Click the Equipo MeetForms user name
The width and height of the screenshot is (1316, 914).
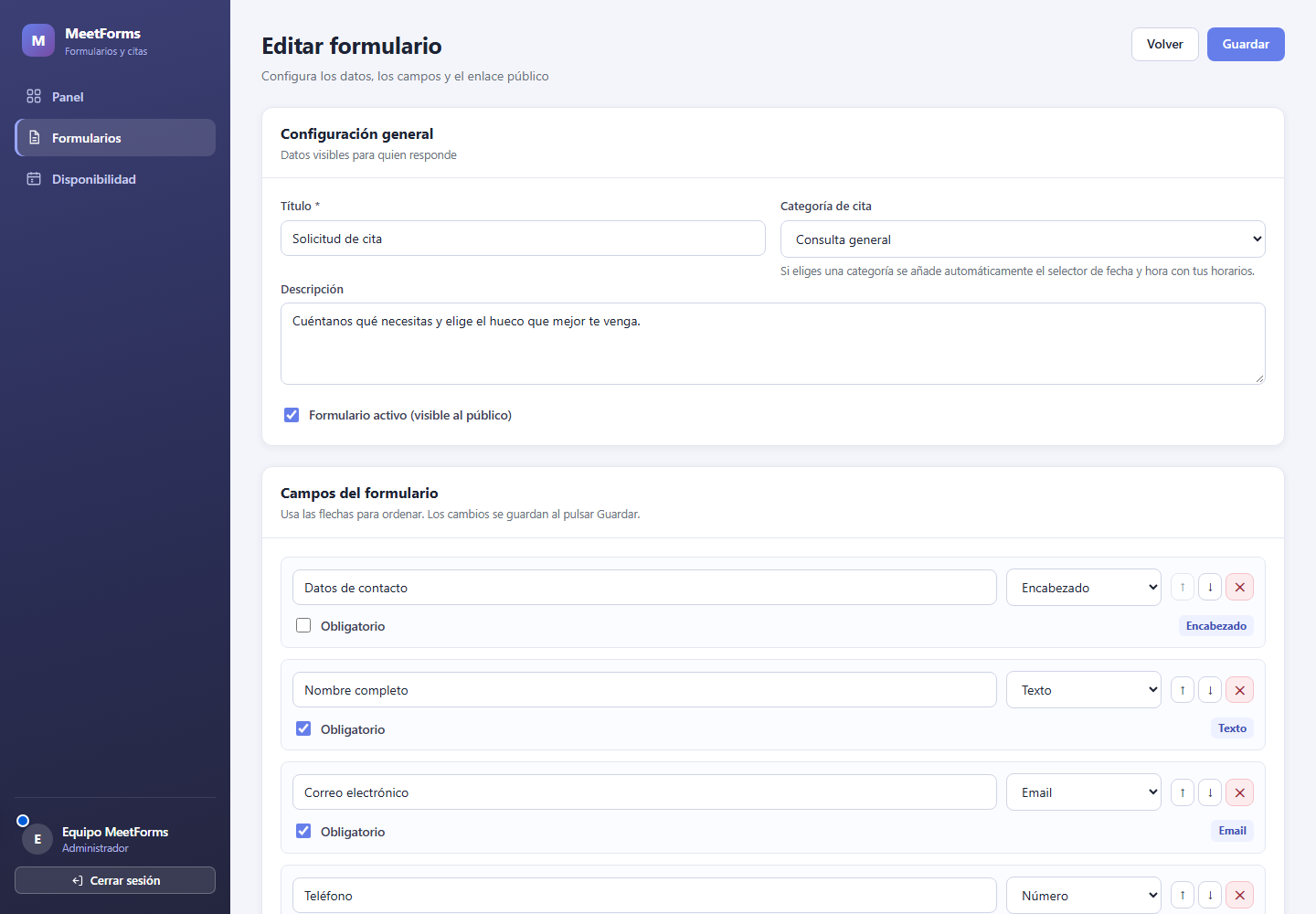coord(115,832)
